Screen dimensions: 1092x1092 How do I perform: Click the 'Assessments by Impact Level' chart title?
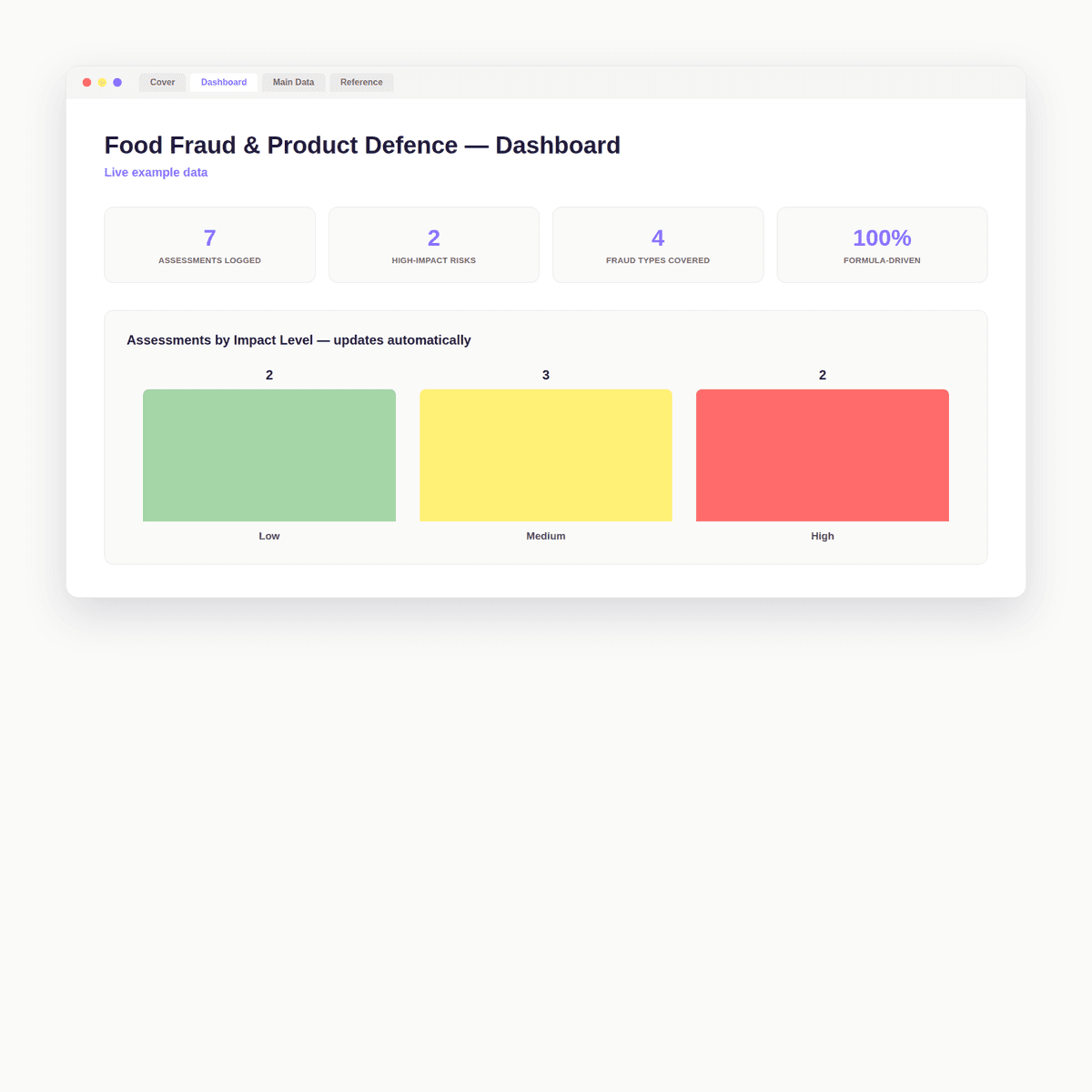point(298,340)
